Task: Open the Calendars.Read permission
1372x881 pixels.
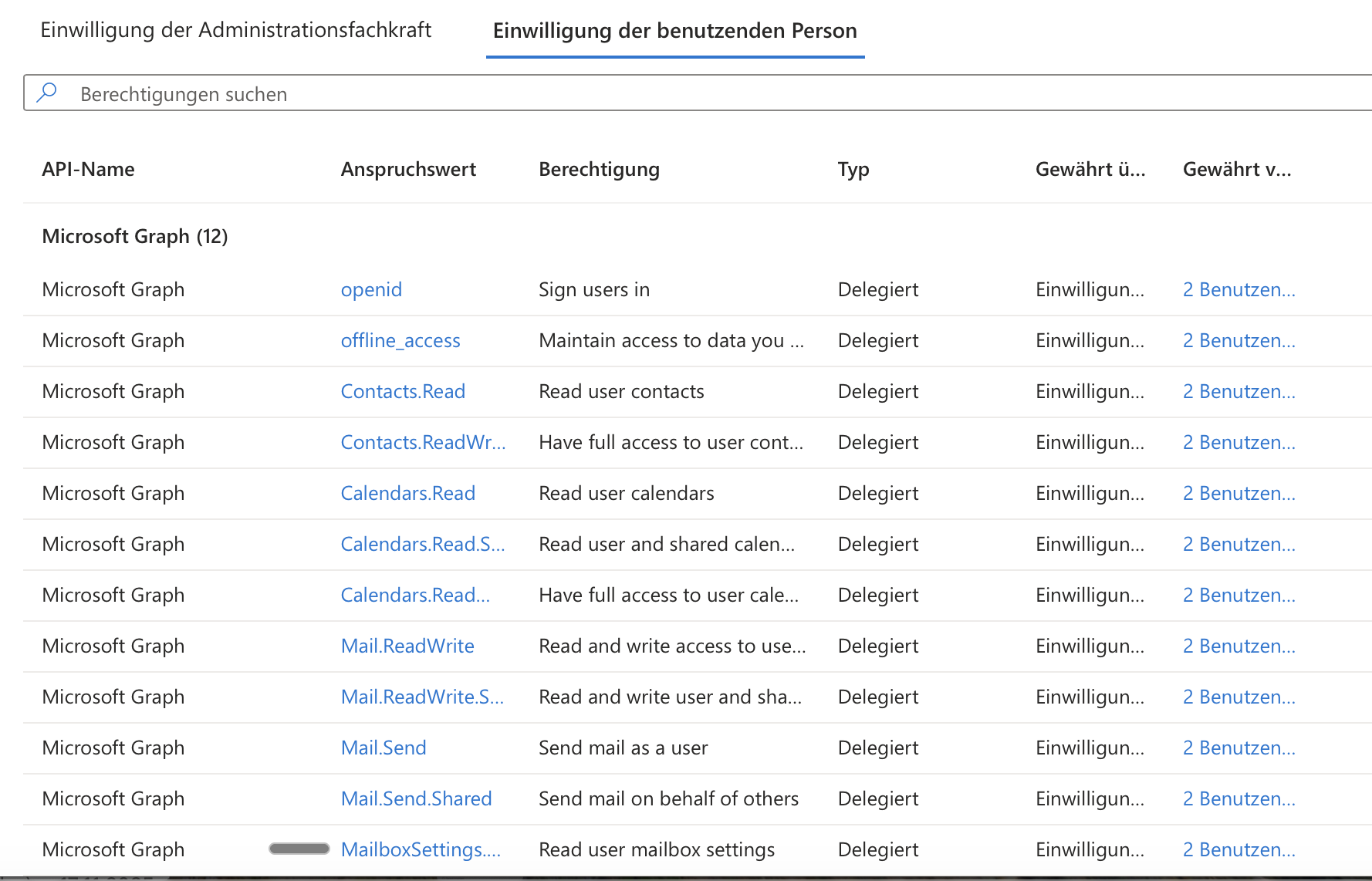Action: 407,494
